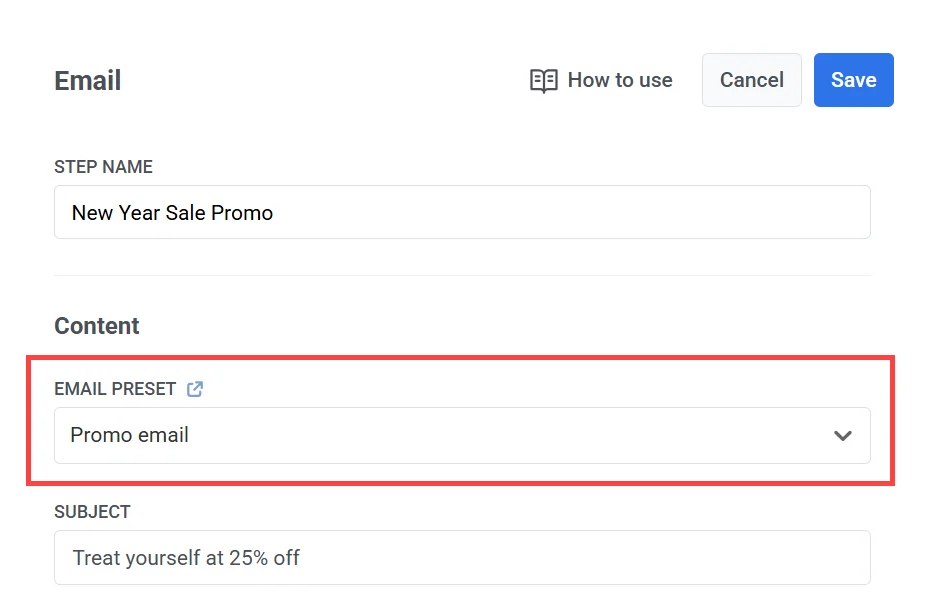Viewport: 930px width, 610px height.
Task: Open the Email Preset external link icon
Action: pyautogui.click(x=195, y=389)
